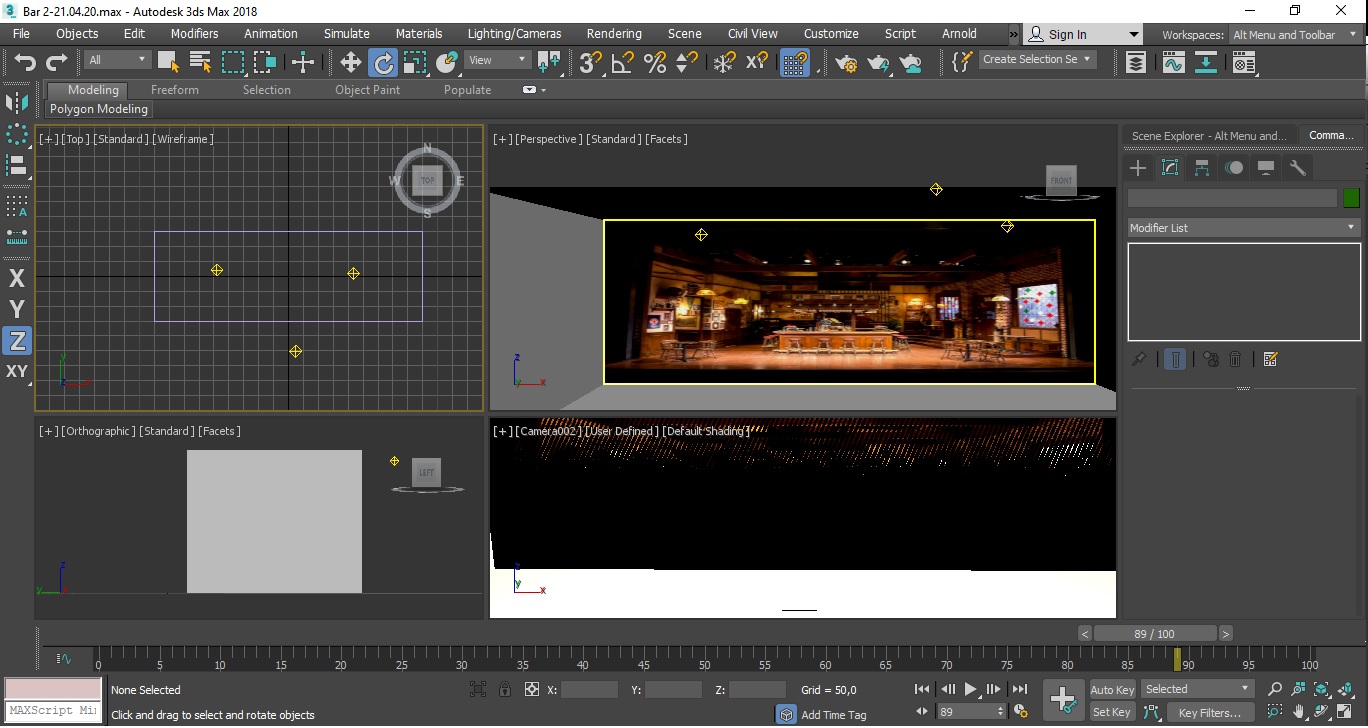Expand the ribbon options dropdown
The image size is (1368, 728).
(535, 90)
